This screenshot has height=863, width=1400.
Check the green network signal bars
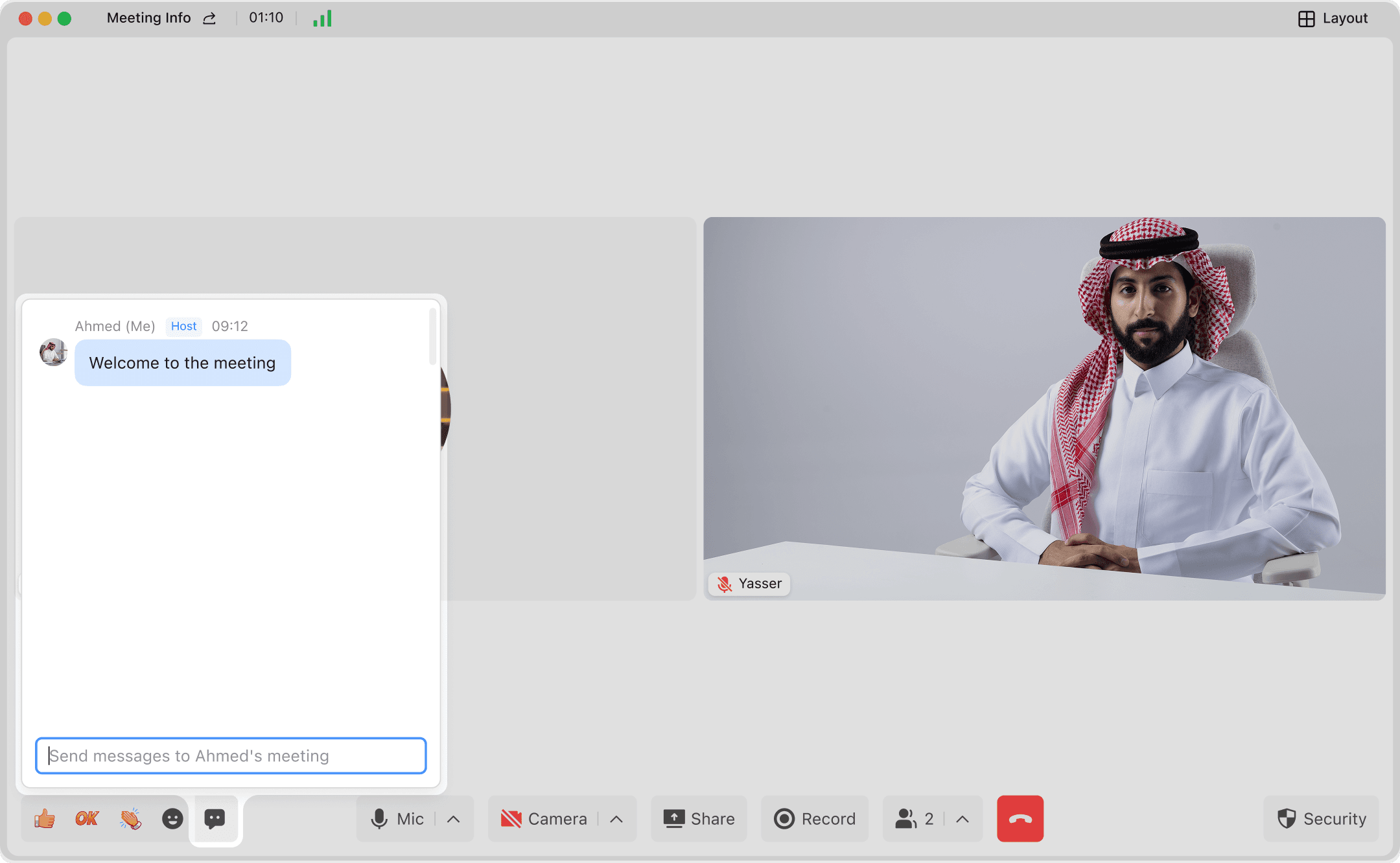pyautogui.click(x=322, y=18)
